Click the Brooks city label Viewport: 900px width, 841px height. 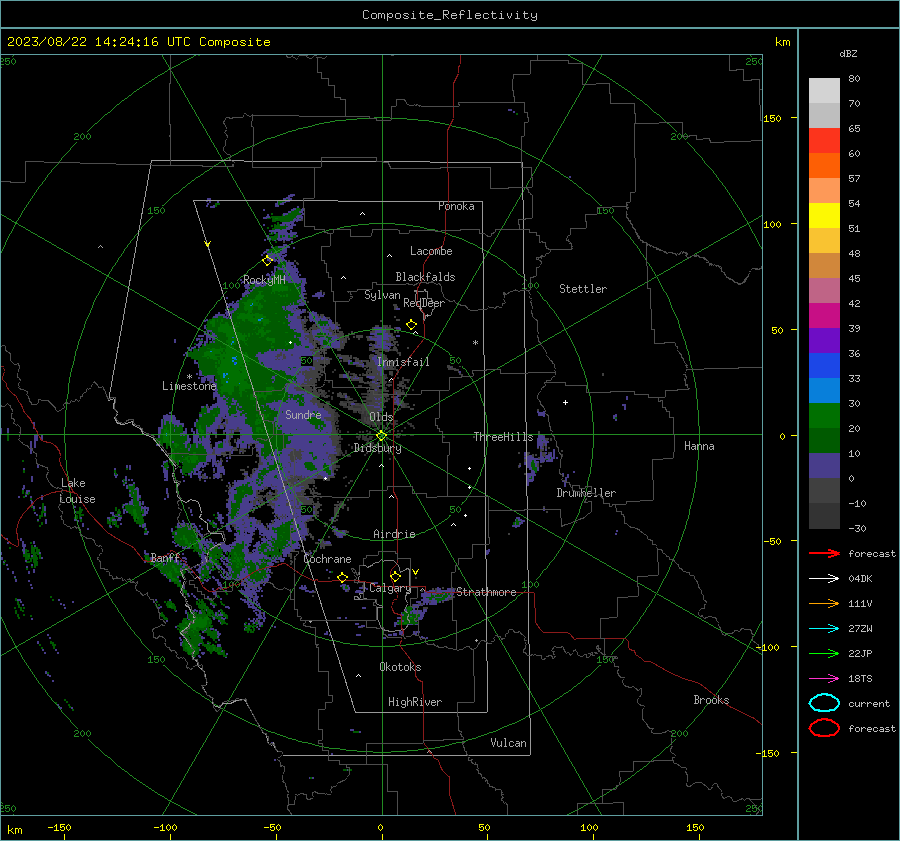pos(711,700)
